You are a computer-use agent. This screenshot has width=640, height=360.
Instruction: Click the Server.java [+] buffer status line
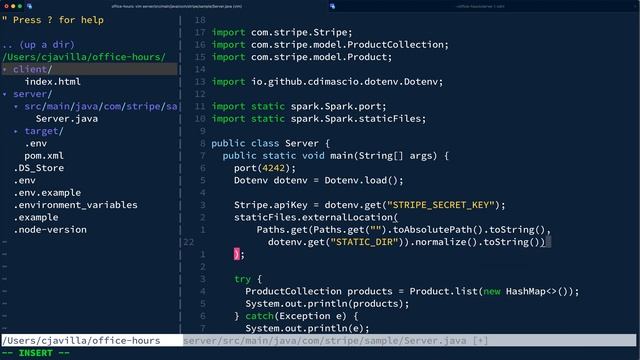coord(409,340)
